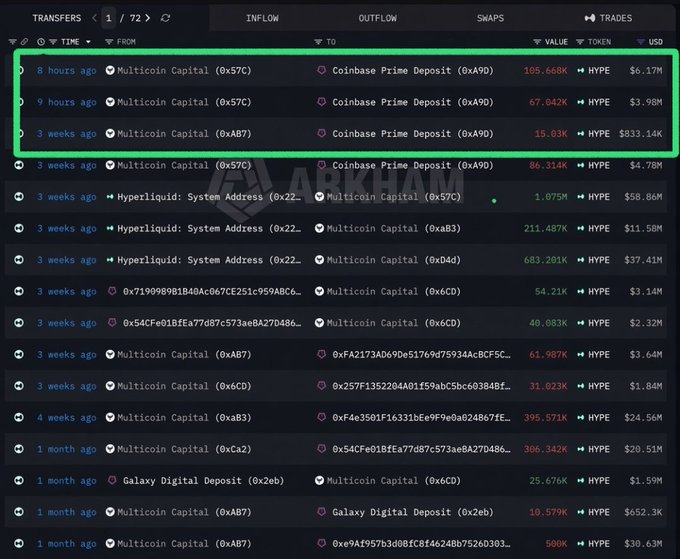Screen dimensions: 680x559
Task: Refresh the transfers list
Action: tap(165, 18)
